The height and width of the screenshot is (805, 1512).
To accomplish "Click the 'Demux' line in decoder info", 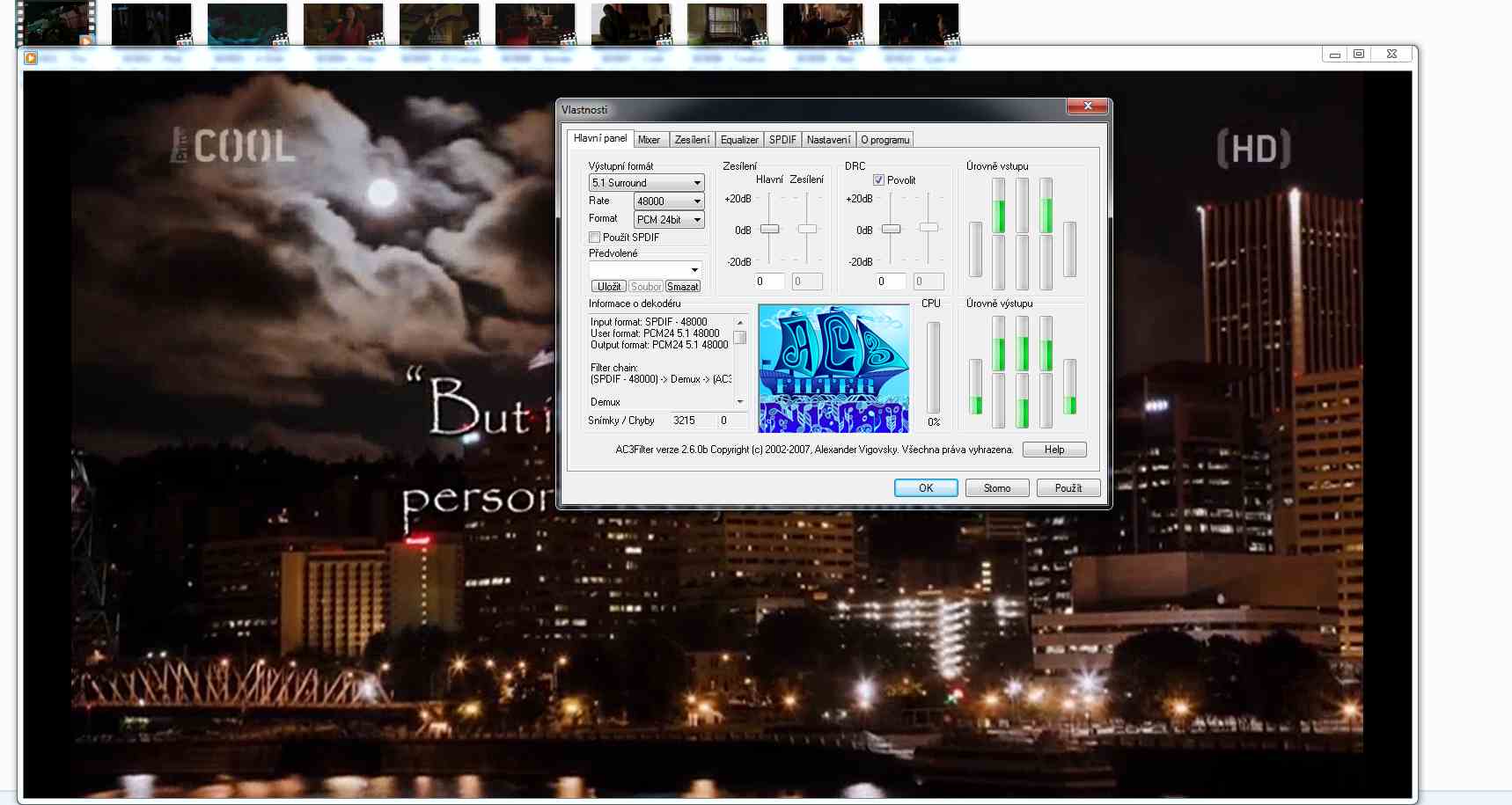I will click(606, 402).
